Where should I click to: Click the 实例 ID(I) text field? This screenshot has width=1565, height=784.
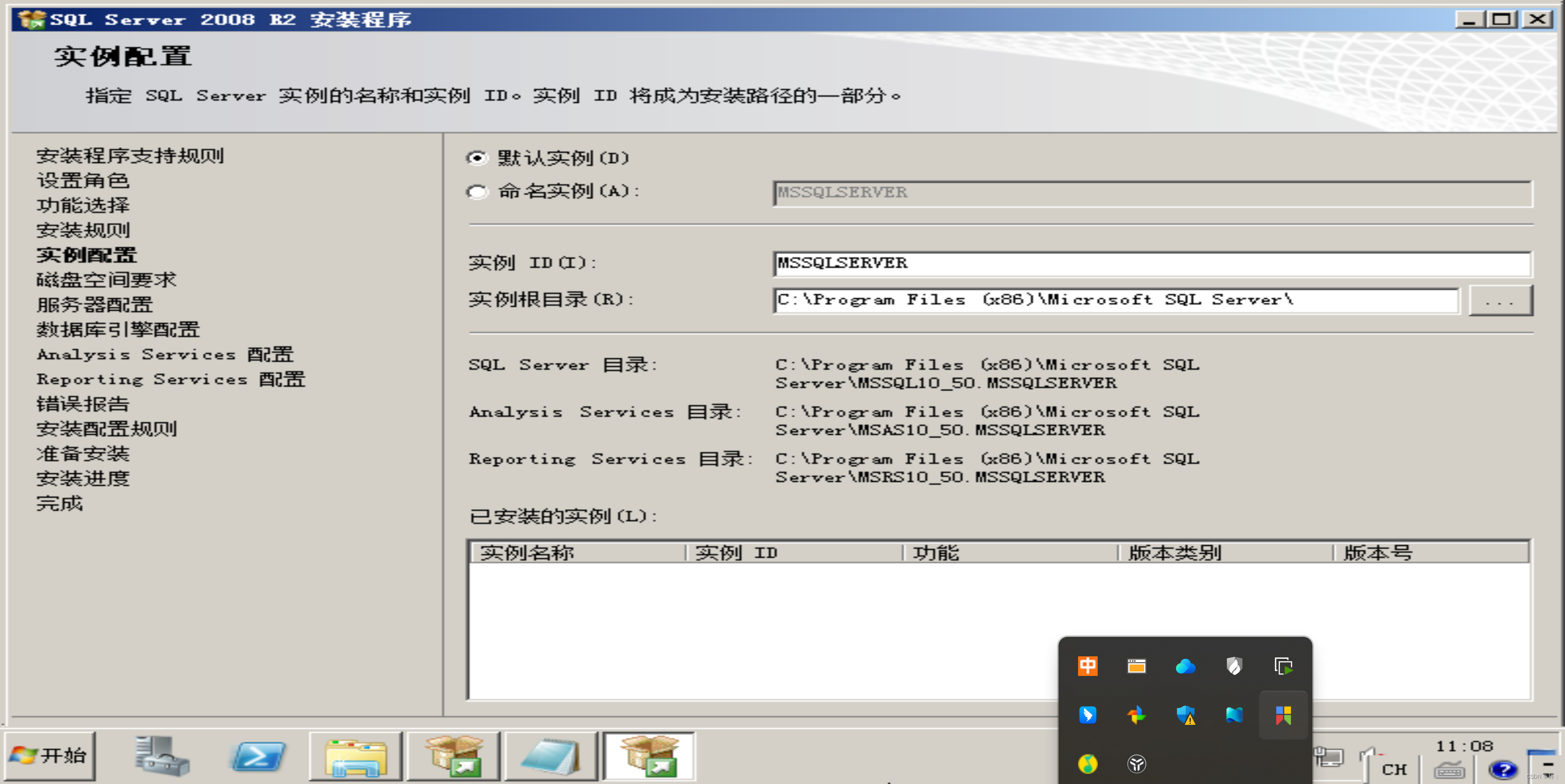[x=1152, y=264]
